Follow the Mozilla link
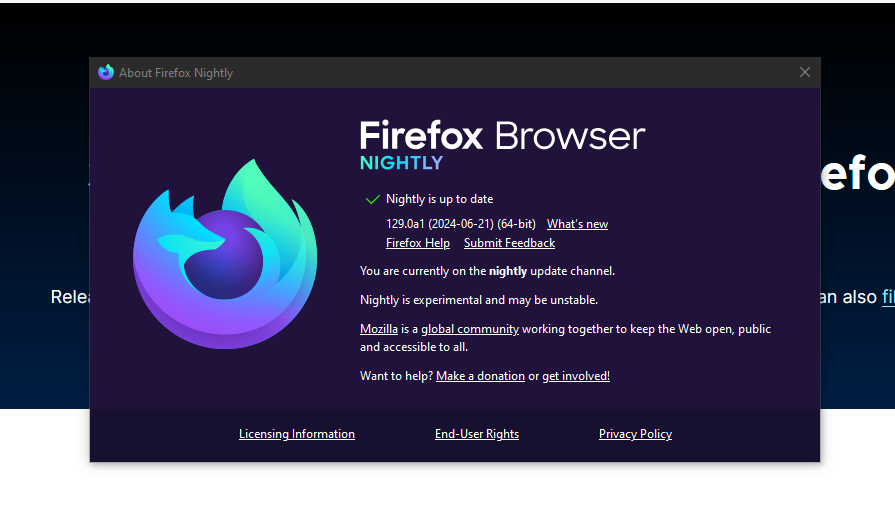This screenshot has height=515, width=895. coord(379,329)
